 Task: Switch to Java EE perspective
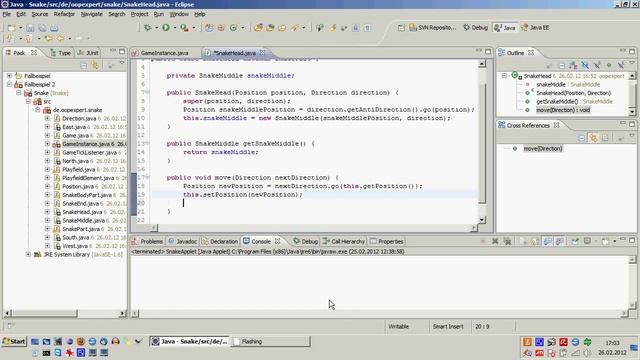click(535, 28)
